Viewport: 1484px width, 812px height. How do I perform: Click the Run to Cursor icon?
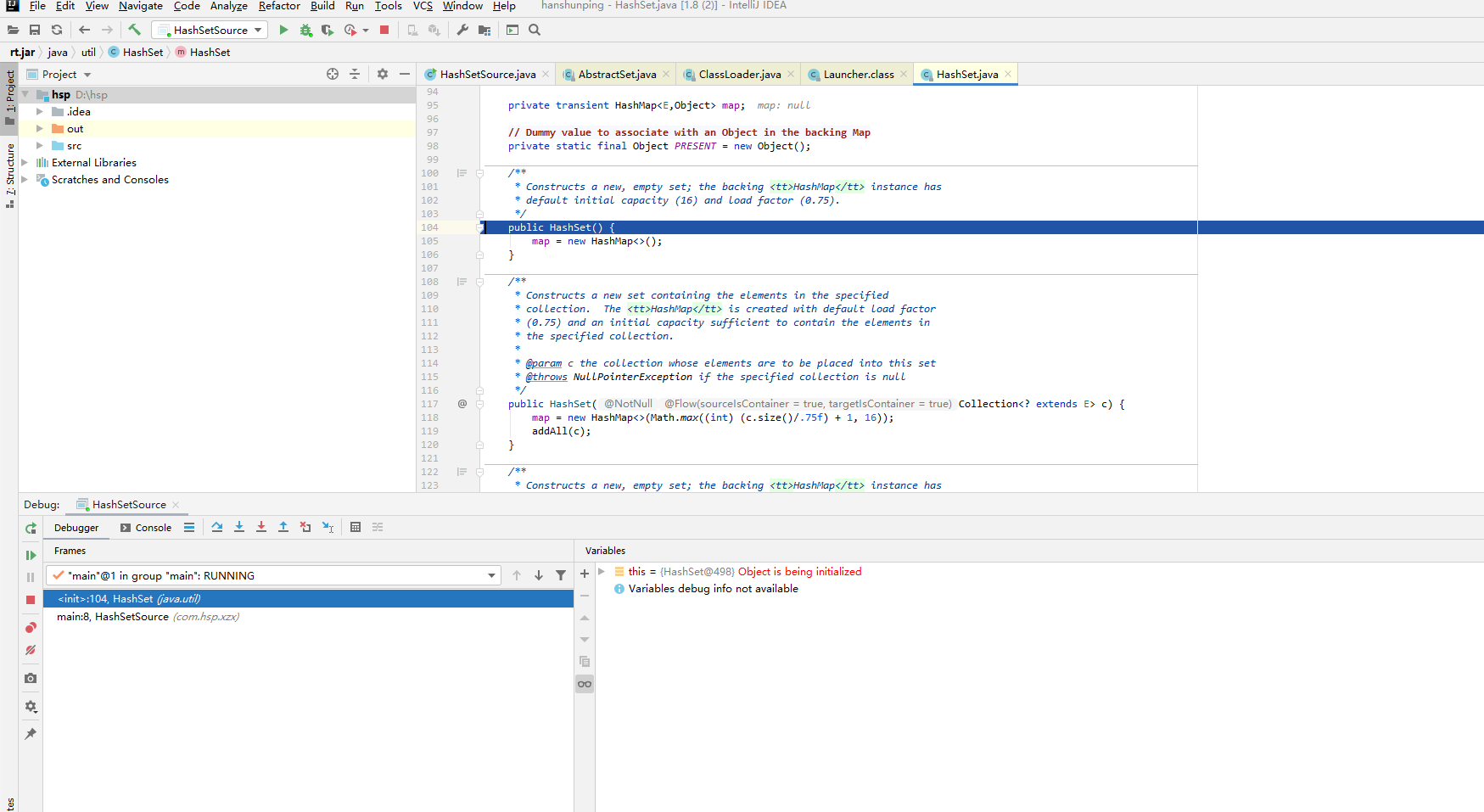(328, 527)
